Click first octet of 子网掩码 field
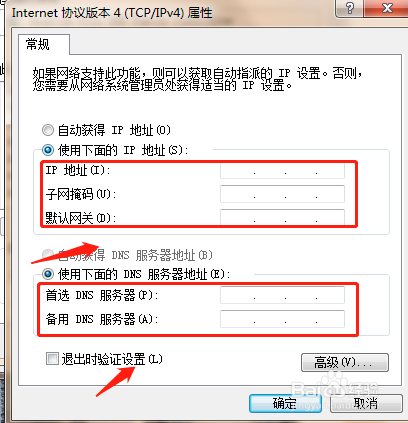Screen dimensions: 408x423 [x=237, y=194]
